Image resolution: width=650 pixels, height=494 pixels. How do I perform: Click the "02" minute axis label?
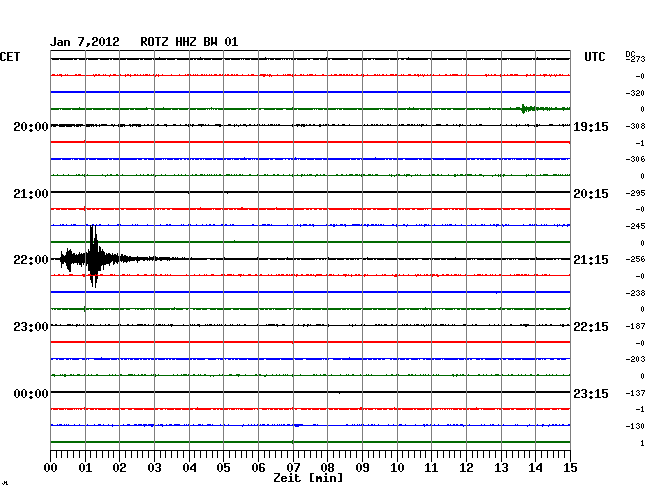pyautogui.click(x=119, y=468)
